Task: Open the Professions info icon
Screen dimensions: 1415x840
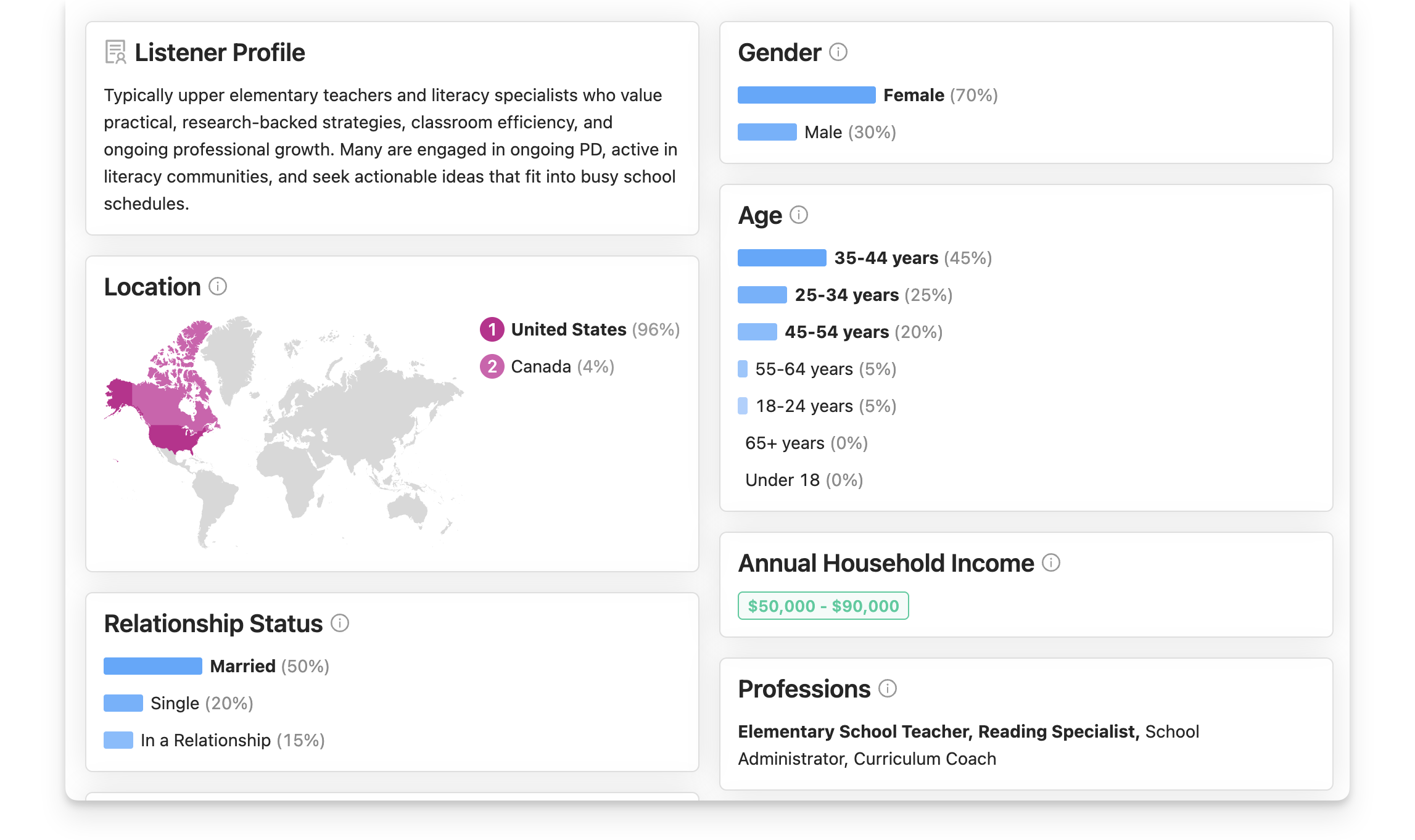Action: (888, 688)
